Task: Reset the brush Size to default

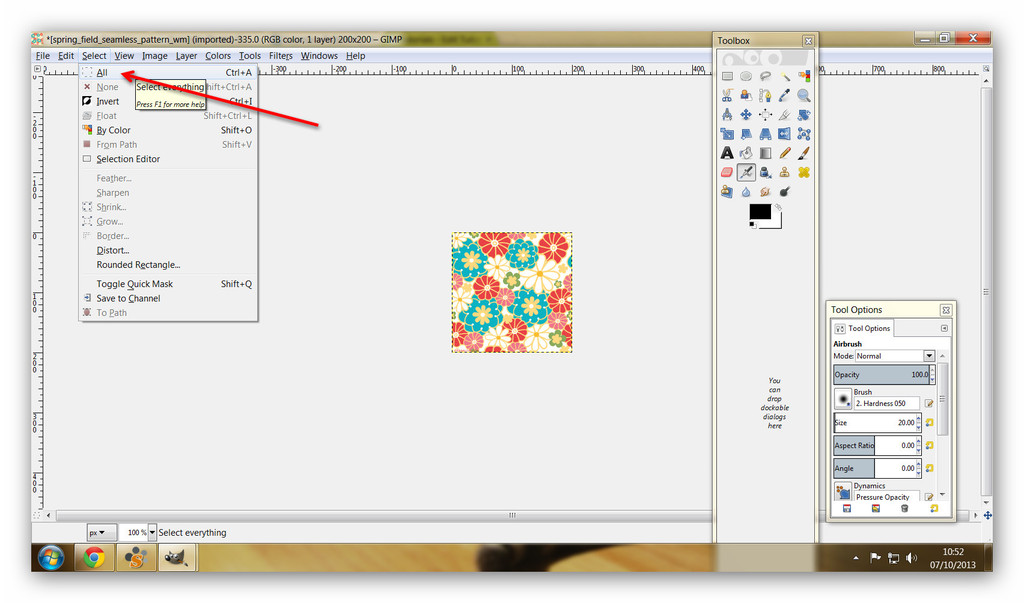Action: [x=929, y=423]
